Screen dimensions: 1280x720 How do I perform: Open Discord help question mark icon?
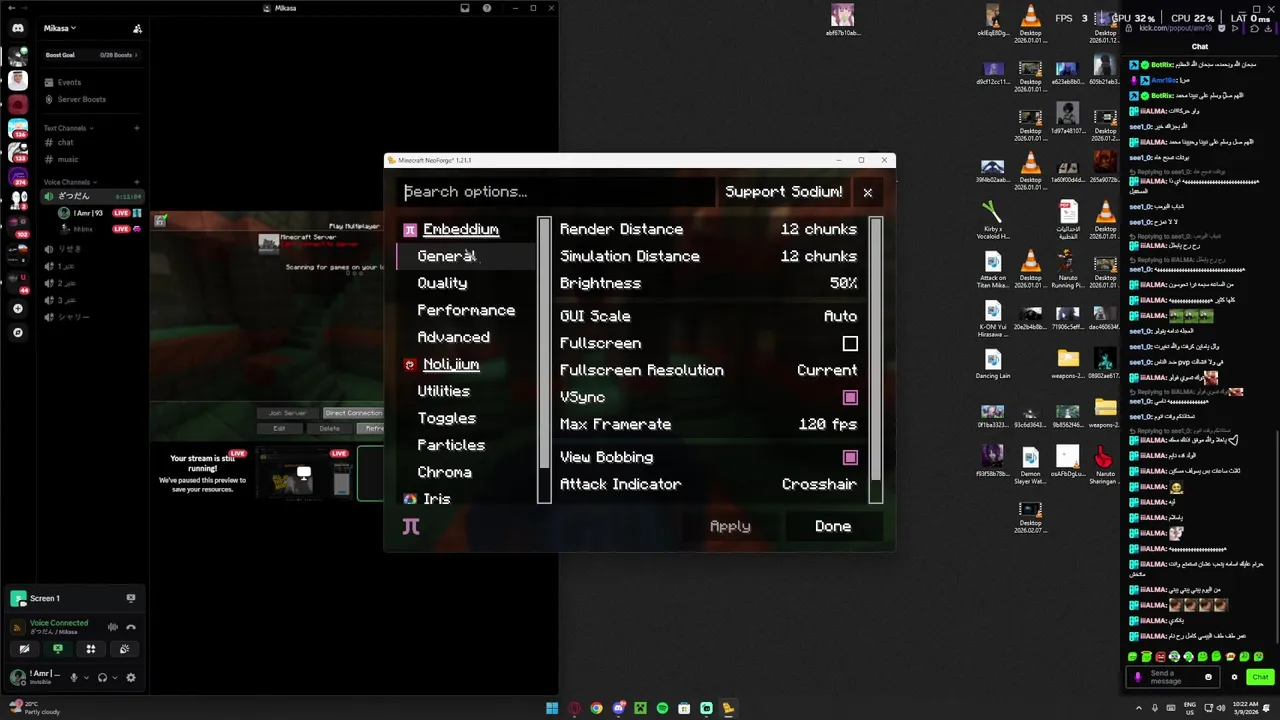point(487,8)
